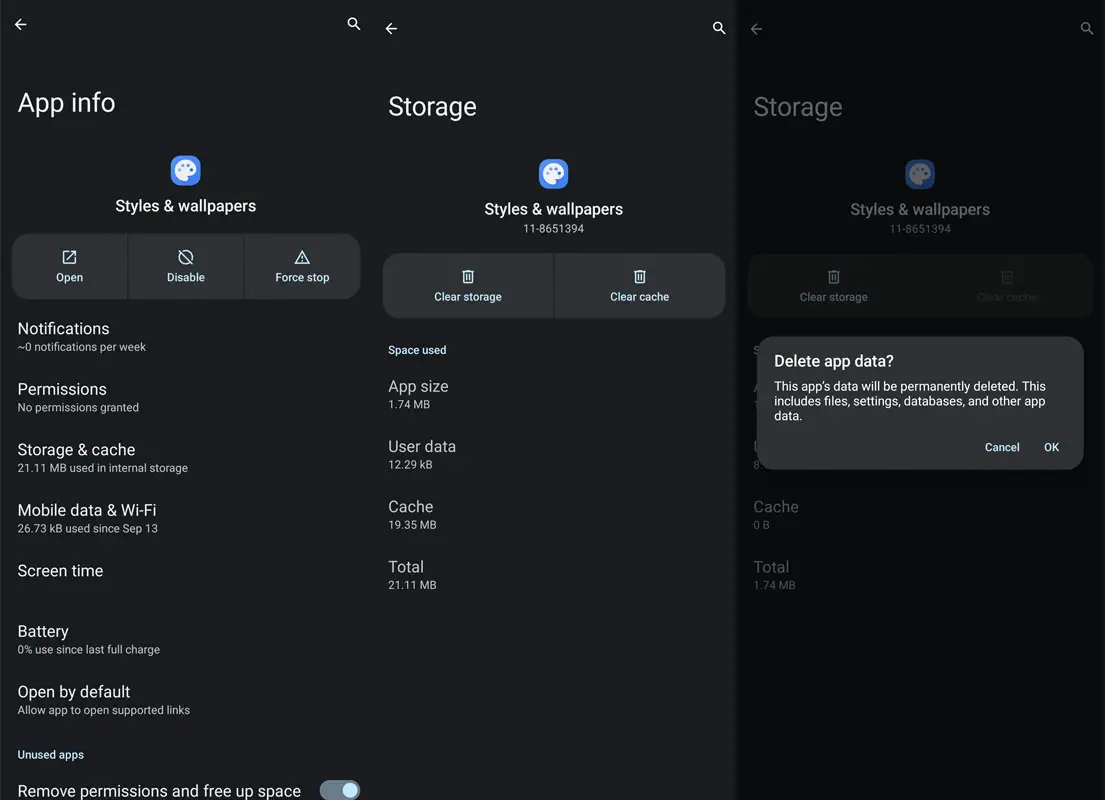Open the Open by default row
This screenshot has width=1105, height=800.
[186, 700]
